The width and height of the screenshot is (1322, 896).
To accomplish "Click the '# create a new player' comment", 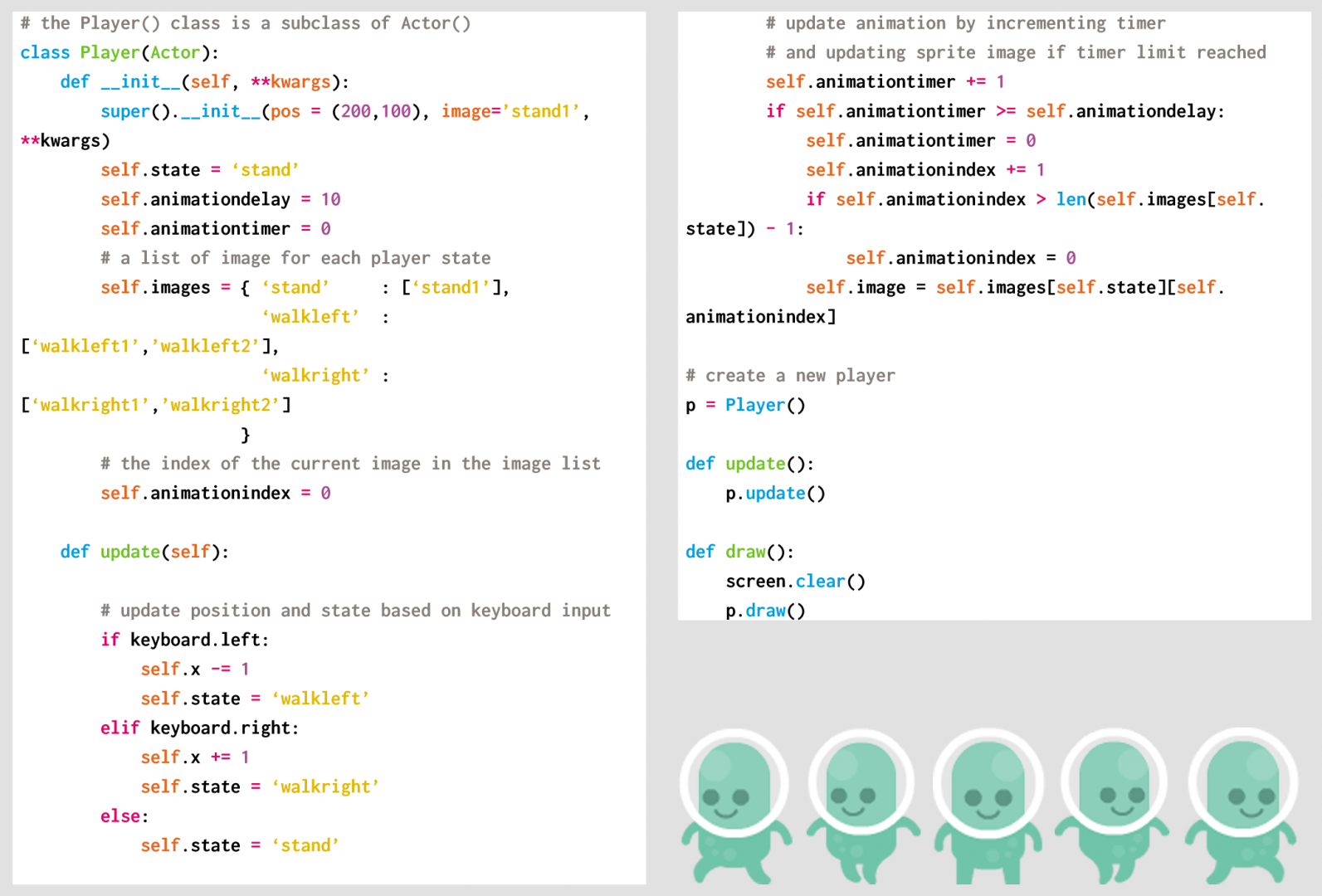I will point(790,376).
